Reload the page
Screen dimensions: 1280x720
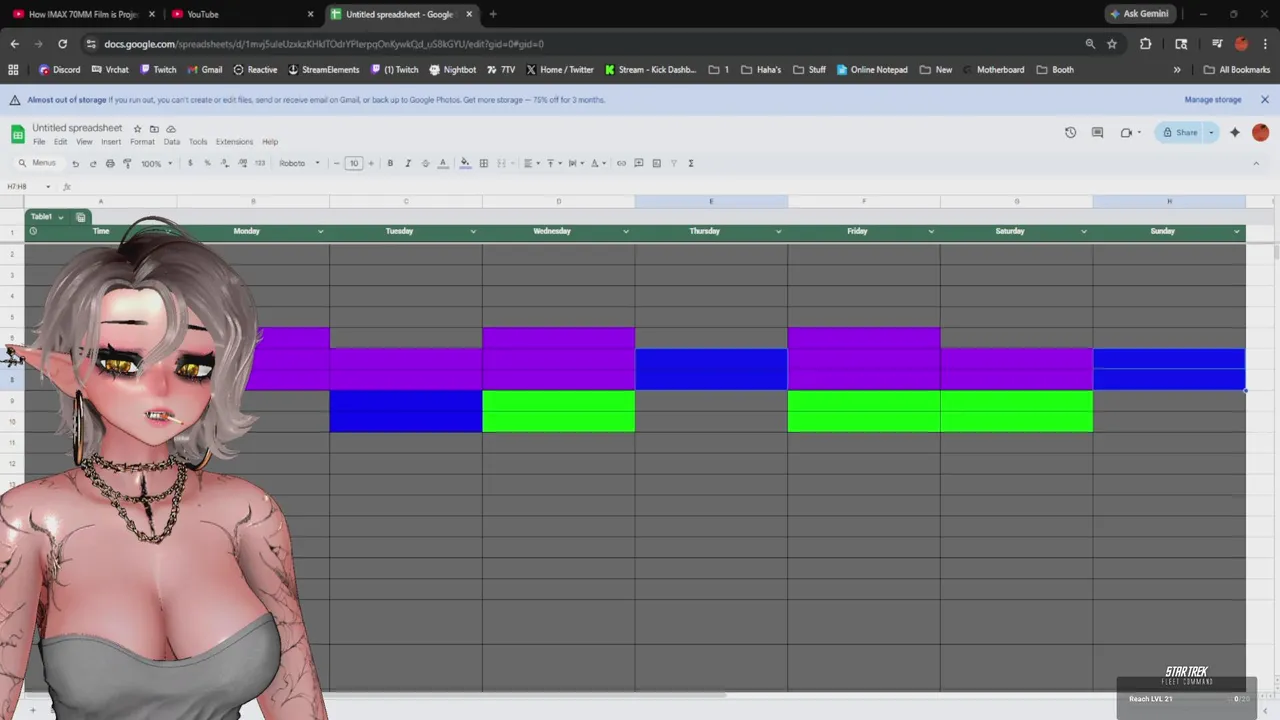[x=62, y=44]
